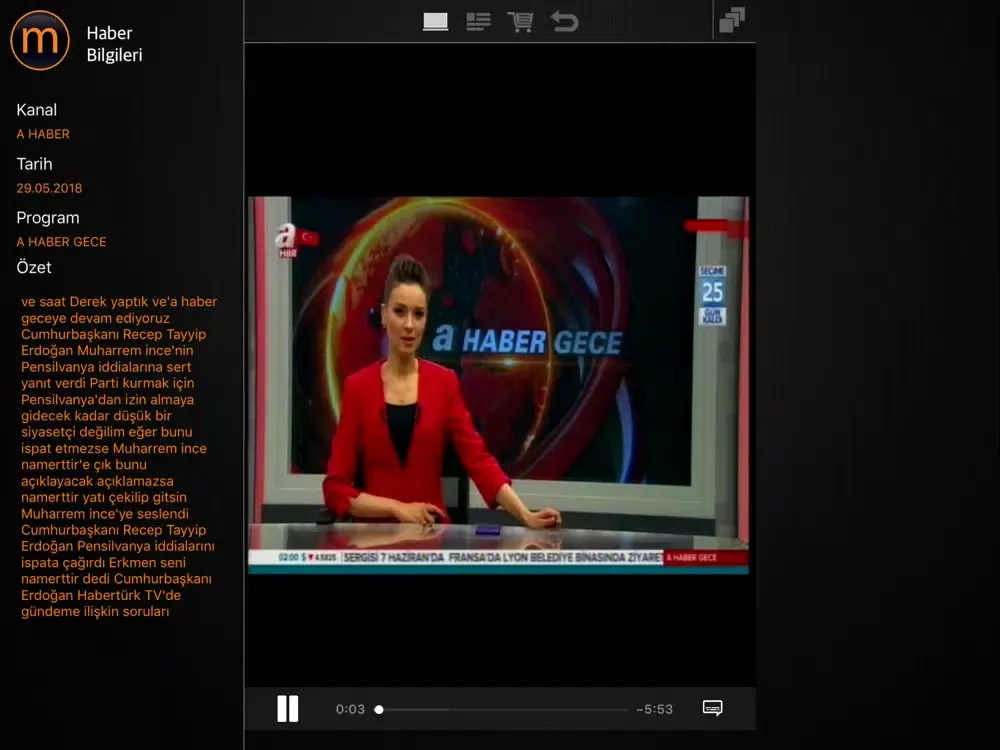This screenshot has height=750, width=1000.
Task: Click the Tarih label
Action: coord(34,164)
